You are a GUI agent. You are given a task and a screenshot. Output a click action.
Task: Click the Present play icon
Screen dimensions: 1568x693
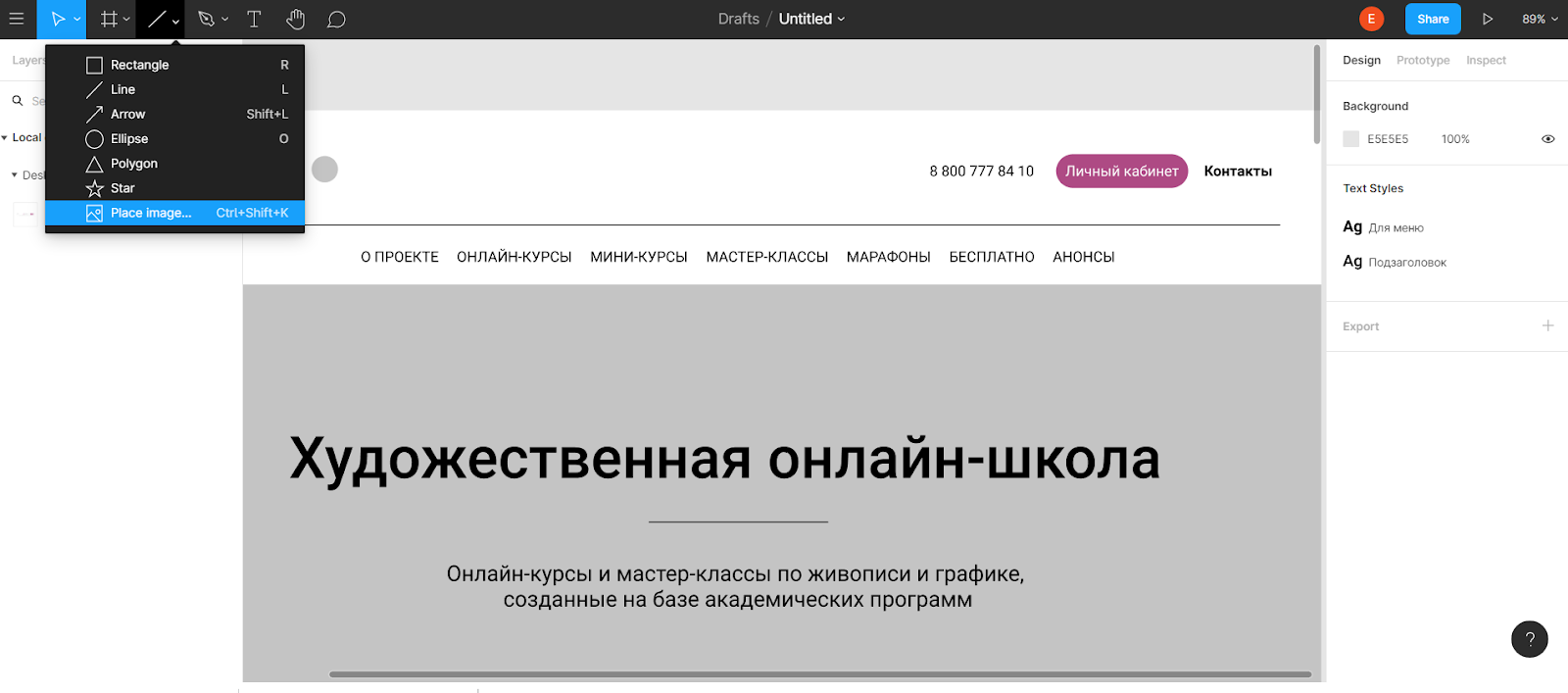tap(1488, 19)
